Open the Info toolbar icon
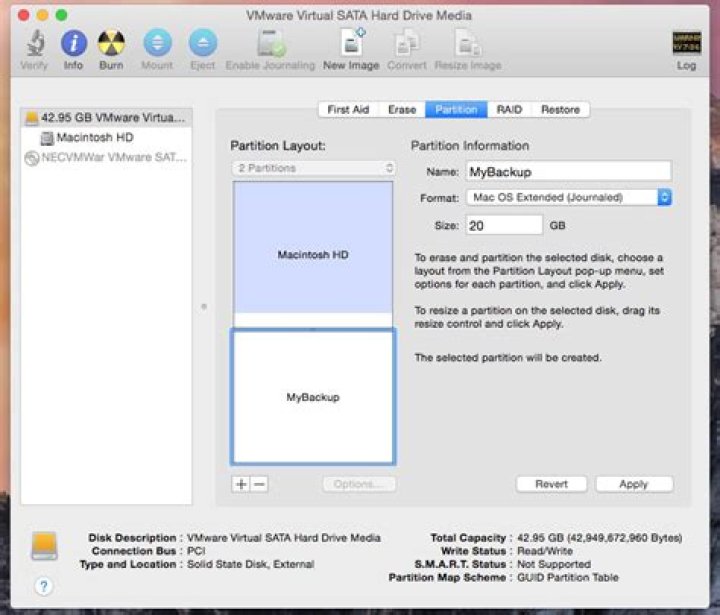 (x=73, y=43)
